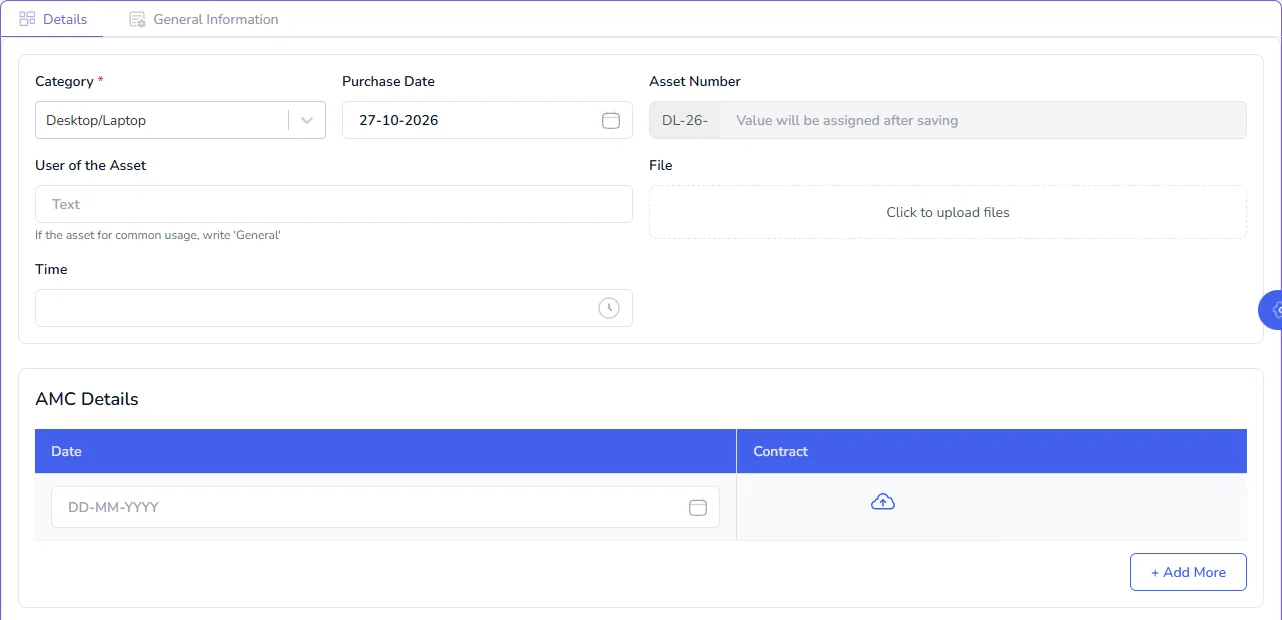Click the Purchase Date field 27-10-2026
The width and height of the screenshot is (1282, 620).
tap(487, 120)
